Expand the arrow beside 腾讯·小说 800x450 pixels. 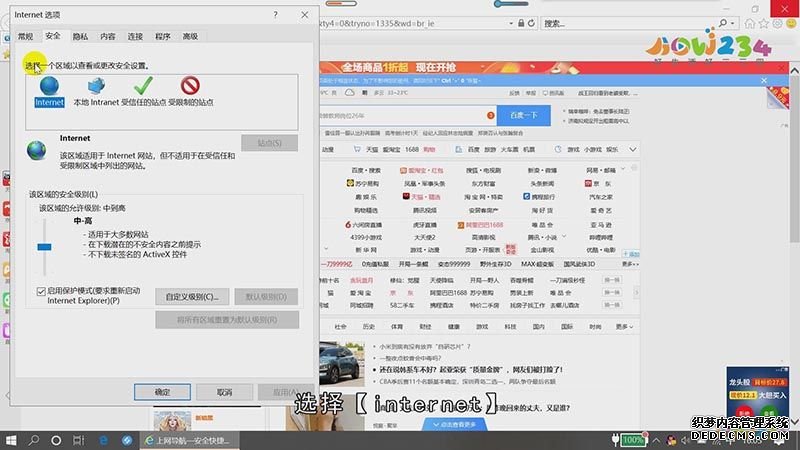[564, 237]
